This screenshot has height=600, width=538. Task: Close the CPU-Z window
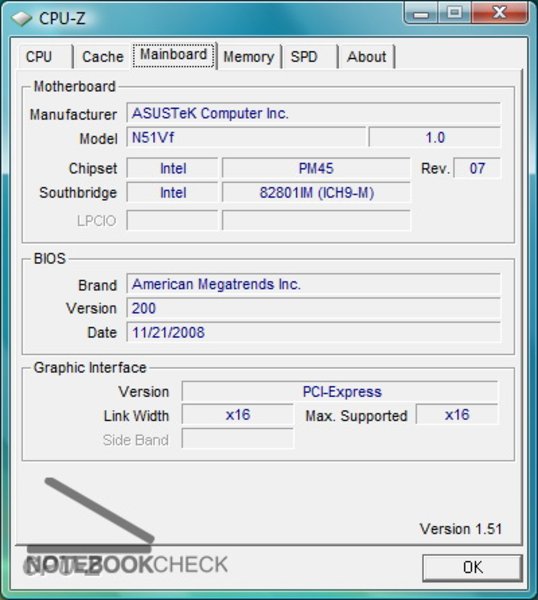click(500, 13)
